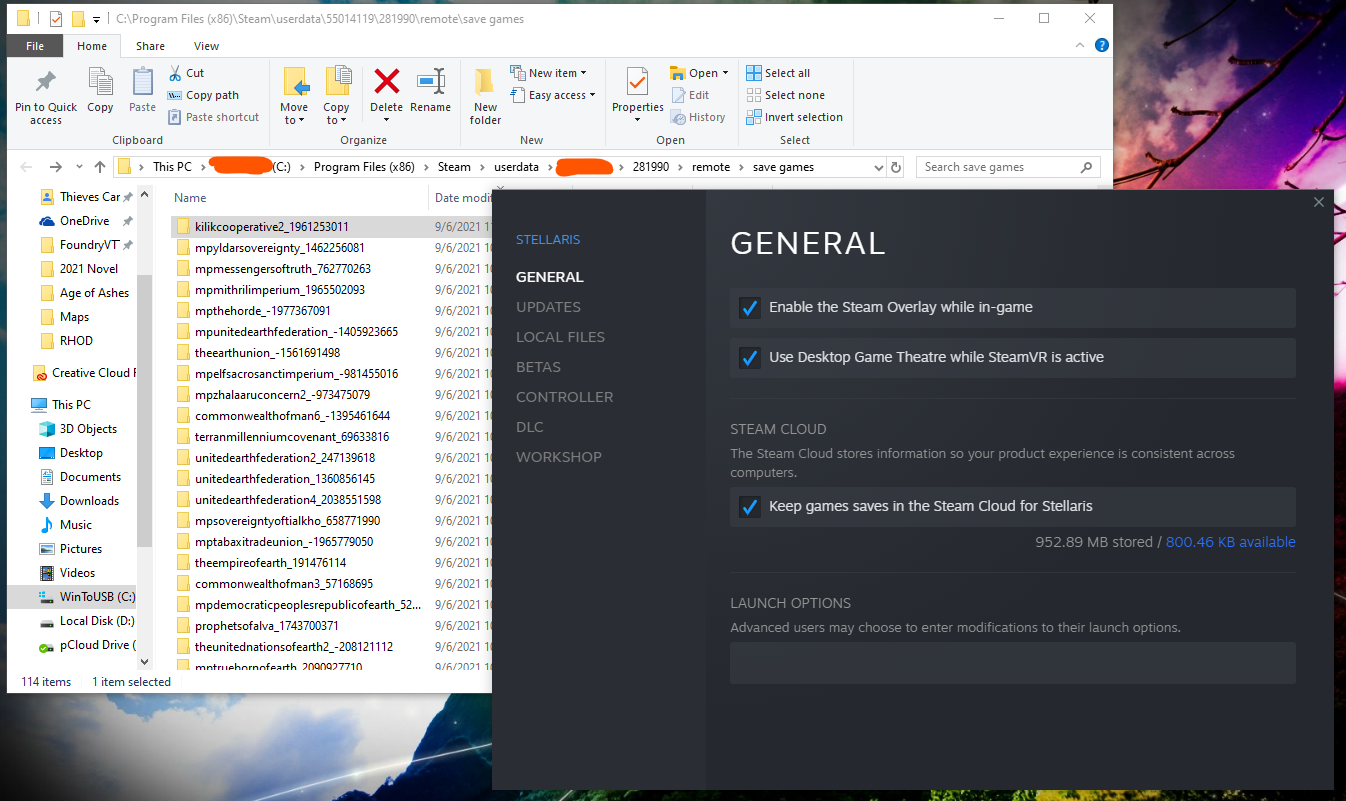Image resolution: width=1346 pixels, height=801 pixels.
Task: Open the DLC section in Steam
Action: [530, 427]
